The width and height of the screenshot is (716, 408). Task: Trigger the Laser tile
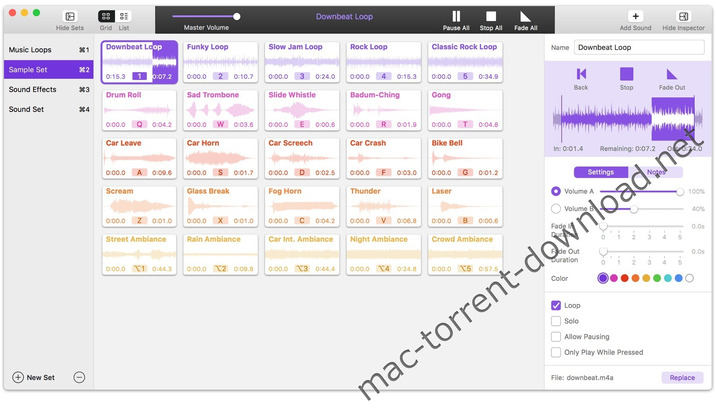point(465,207)
